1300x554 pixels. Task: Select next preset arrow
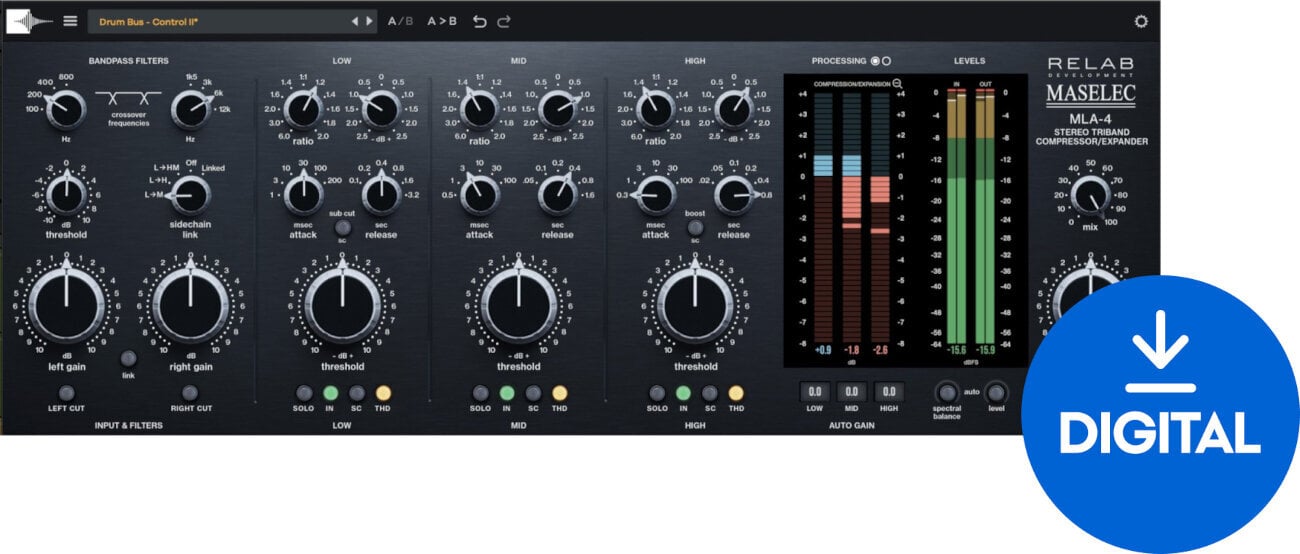[369, 21]
